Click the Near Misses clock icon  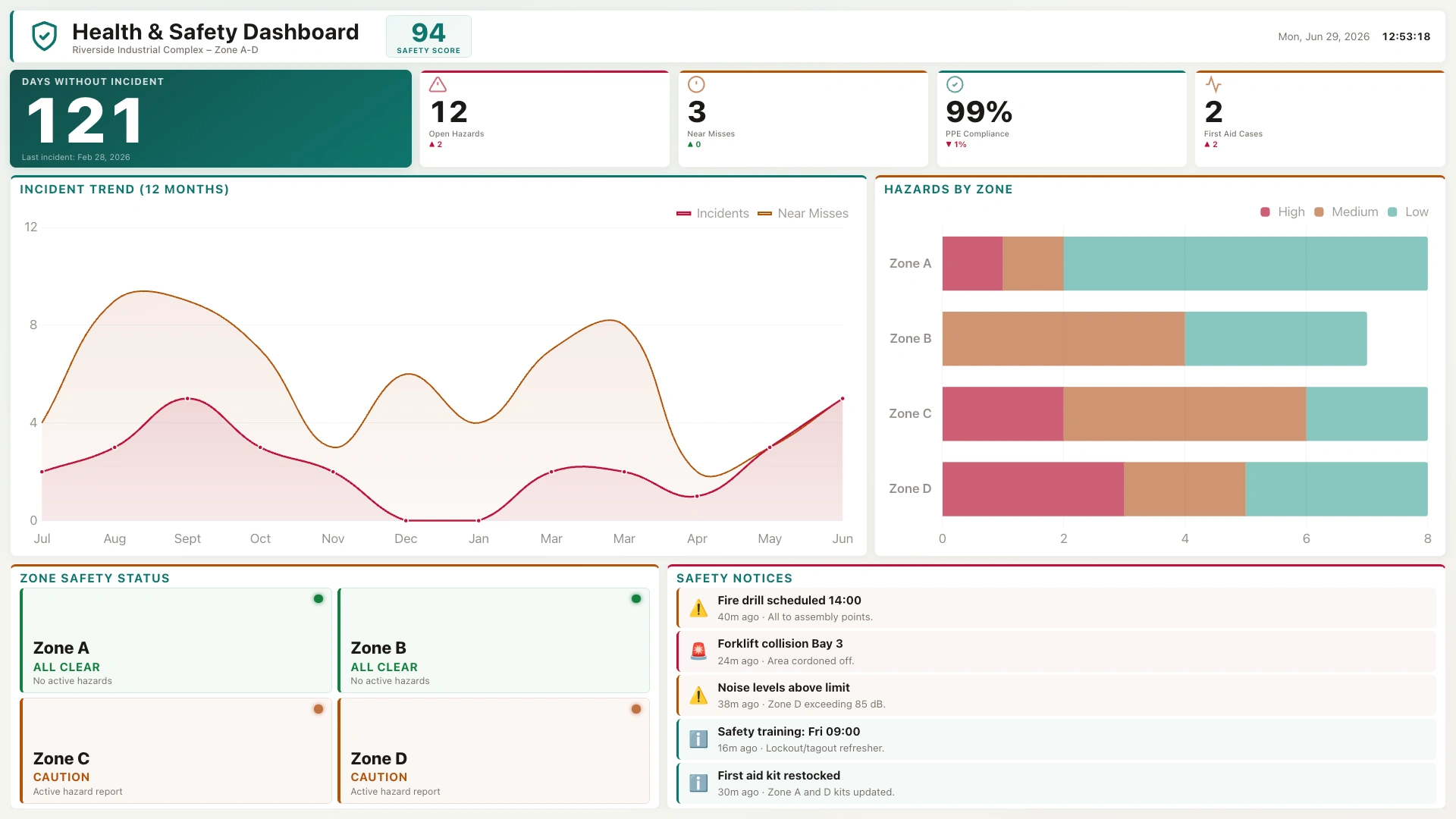click(696, 84)
